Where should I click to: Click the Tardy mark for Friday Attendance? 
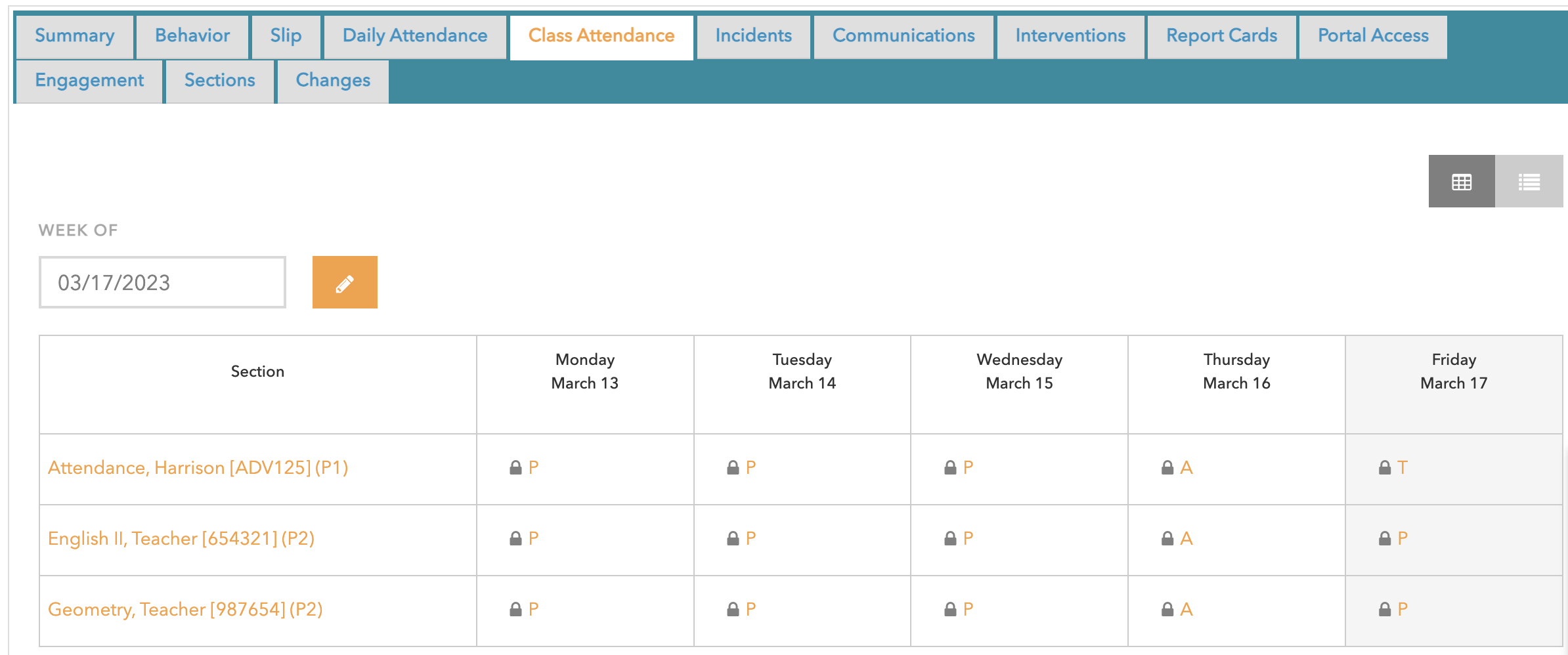(x=1403, y=468)
